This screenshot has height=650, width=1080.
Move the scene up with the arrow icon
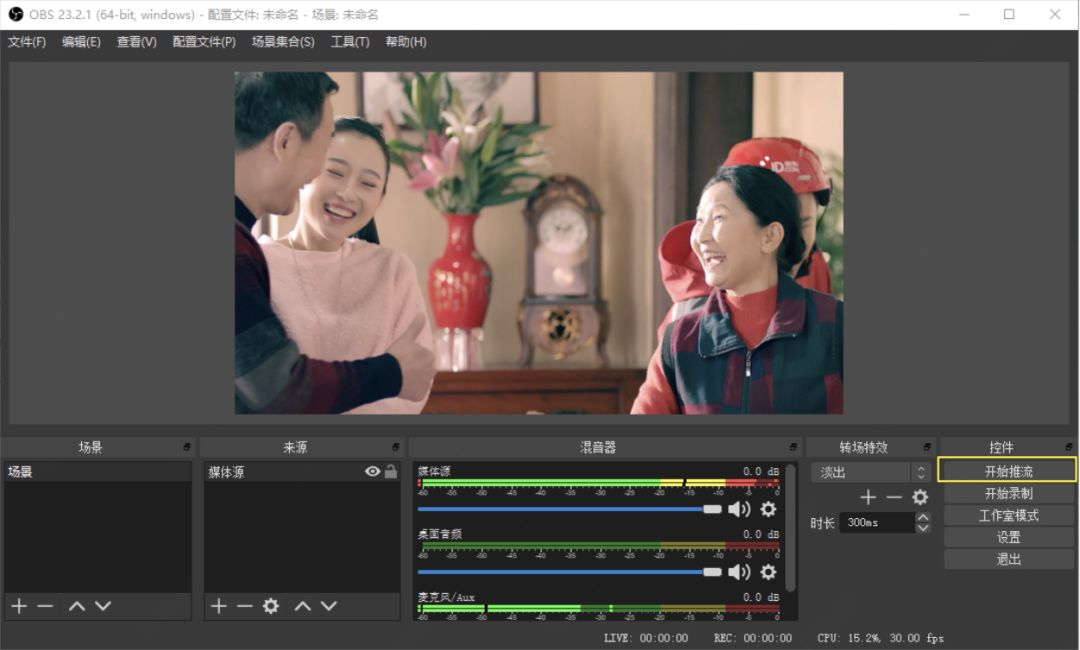click(x=77, y=606)
